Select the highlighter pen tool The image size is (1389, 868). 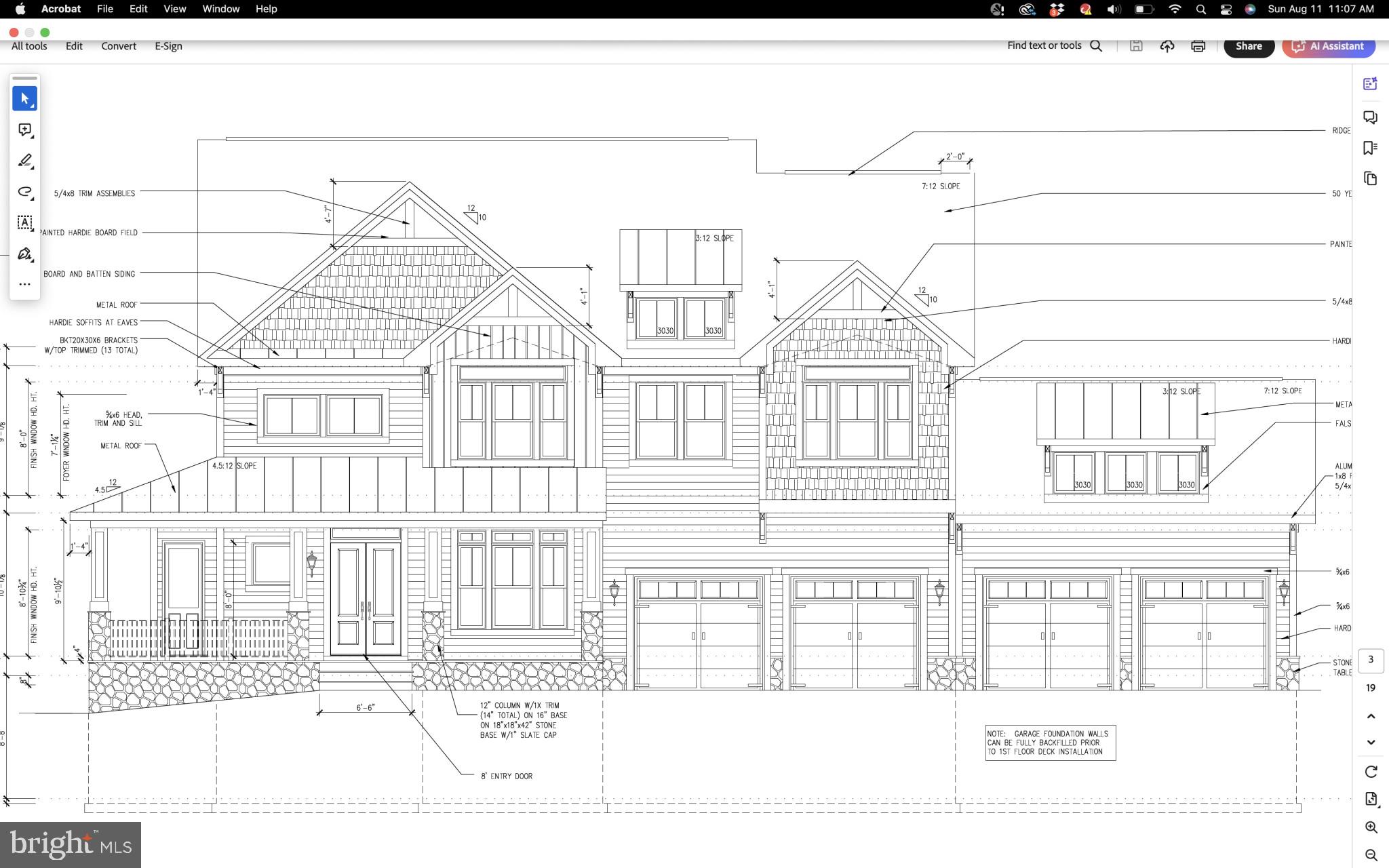(x=24, y=161)
